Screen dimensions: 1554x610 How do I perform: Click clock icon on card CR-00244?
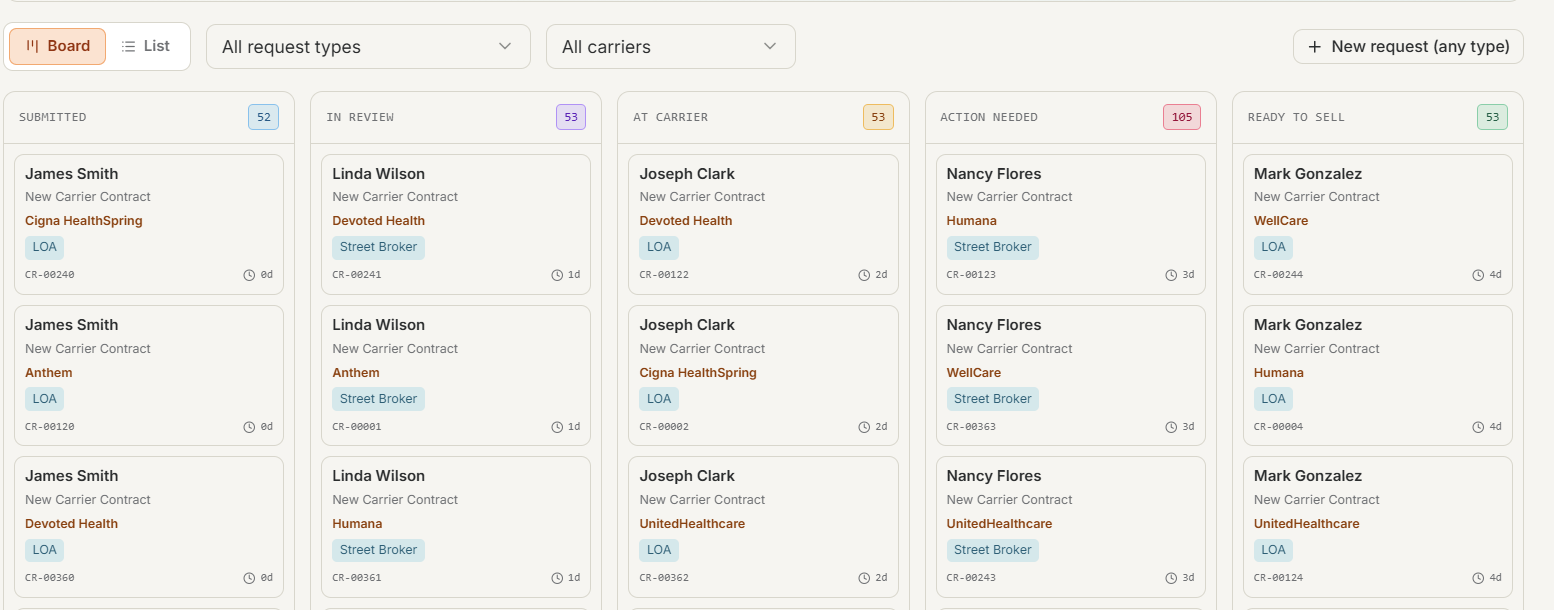click(x=1478, y=275)
